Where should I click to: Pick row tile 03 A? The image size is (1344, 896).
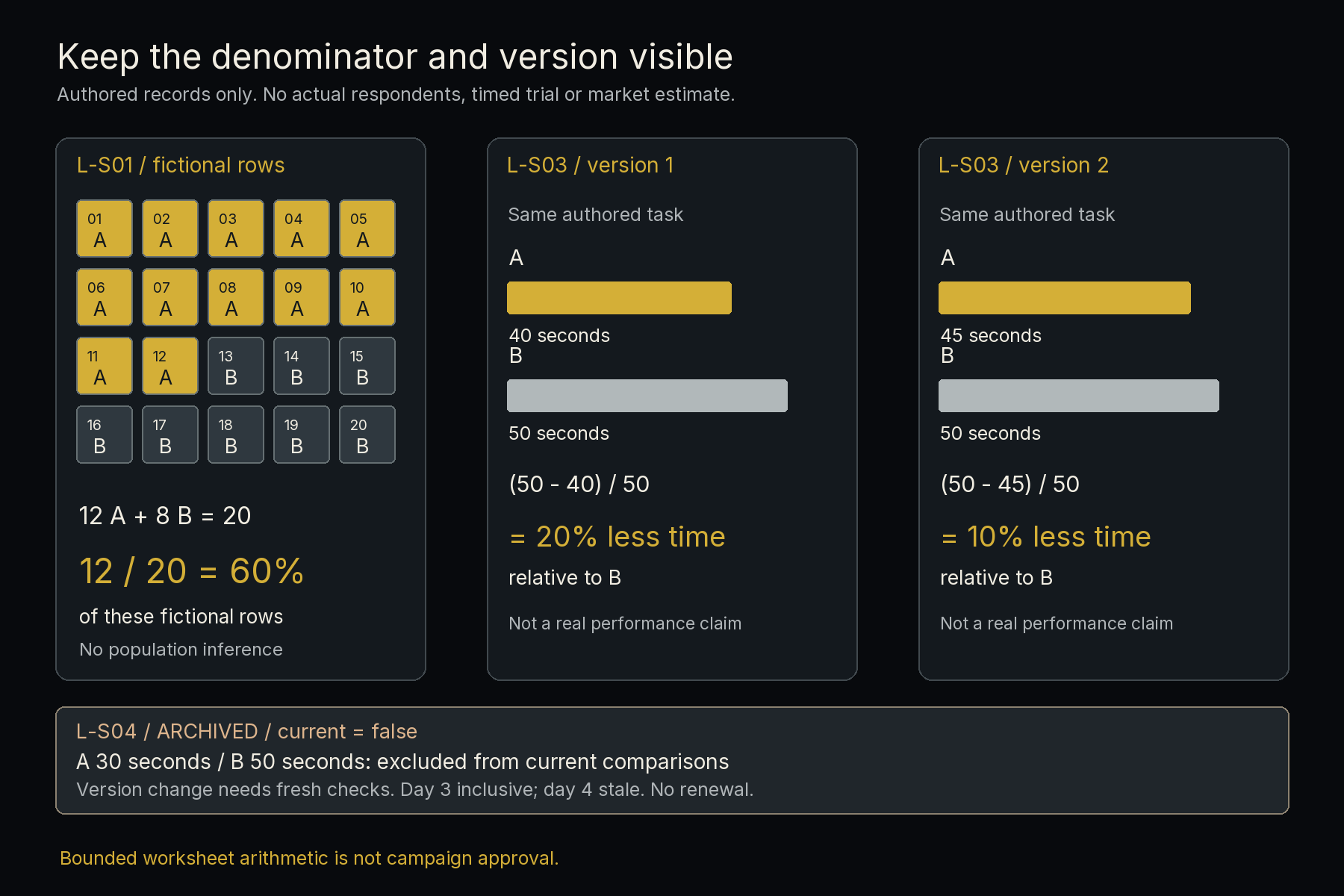tap(236, 228)
